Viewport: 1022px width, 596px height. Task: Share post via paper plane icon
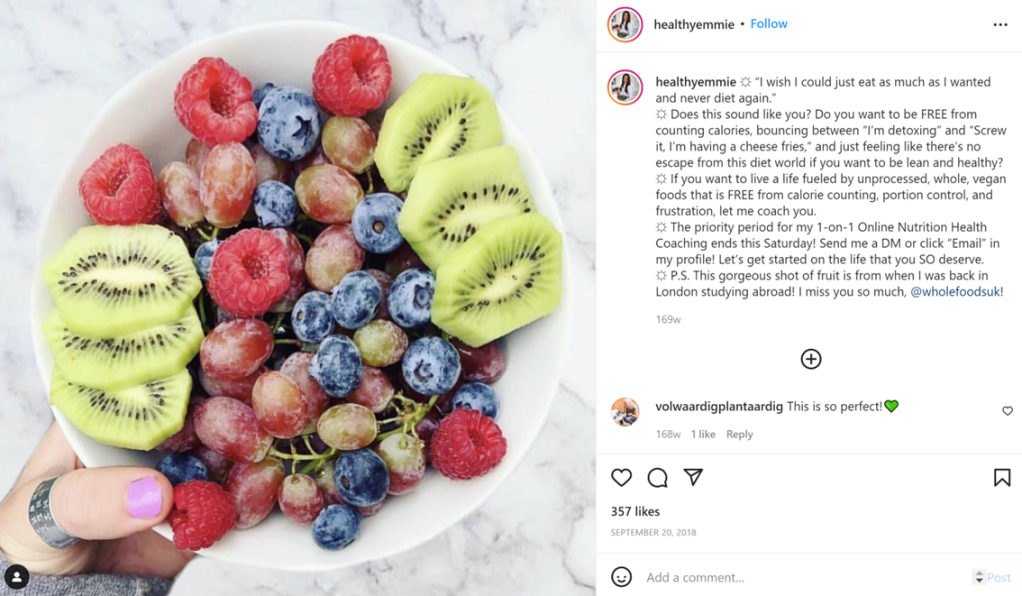coord(693,477)
